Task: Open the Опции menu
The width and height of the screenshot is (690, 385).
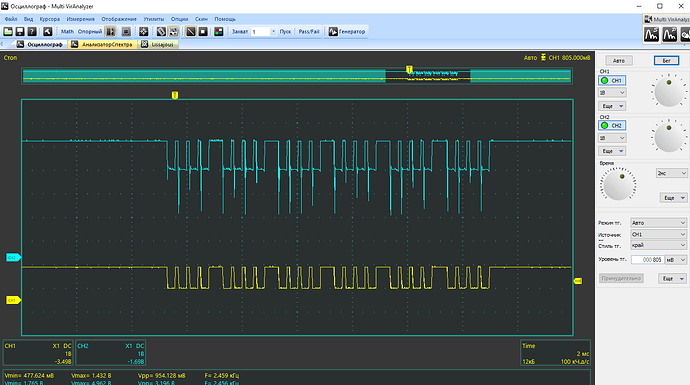Action: pyautogui.click(x=179, y=19)
